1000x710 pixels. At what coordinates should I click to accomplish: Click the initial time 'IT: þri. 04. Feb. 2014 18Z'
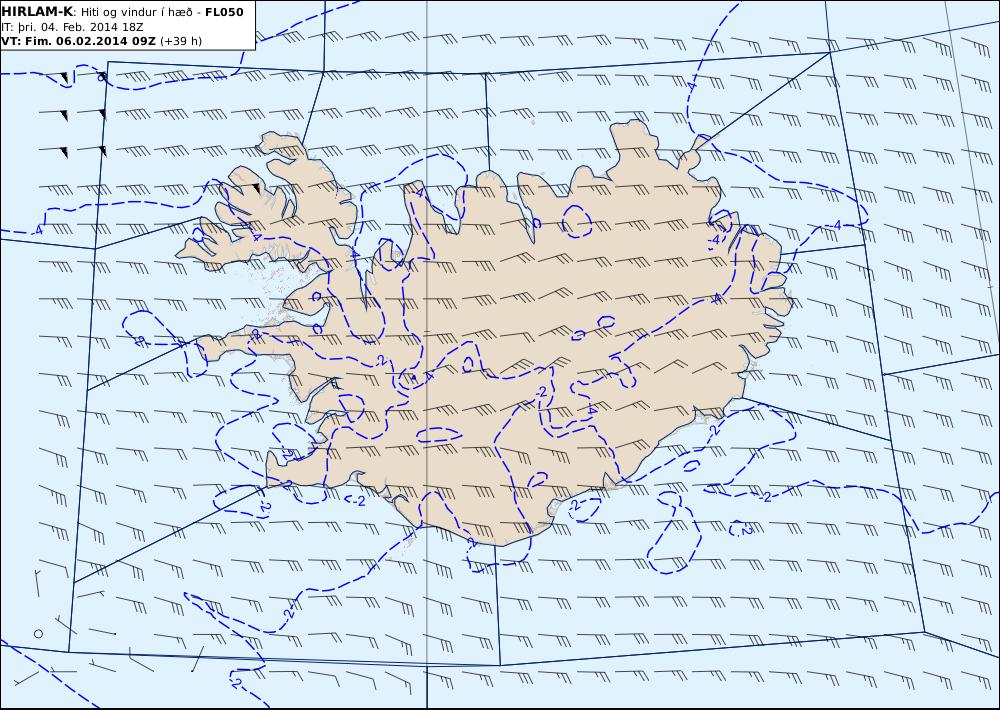click(x=72, y=27)
